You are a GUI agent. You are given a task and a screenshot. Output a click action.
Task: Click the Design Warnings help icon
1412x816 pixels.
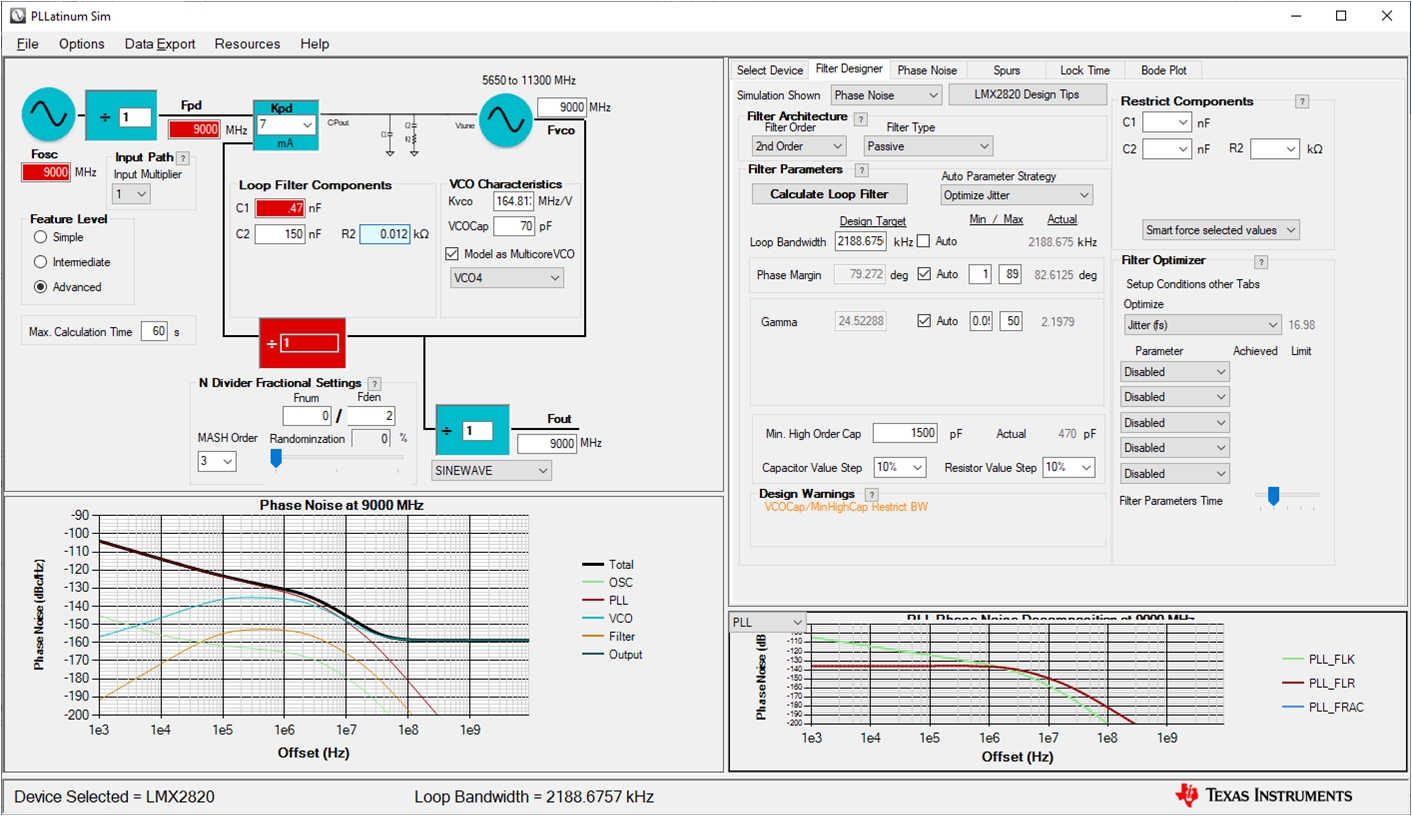(871, 495)
